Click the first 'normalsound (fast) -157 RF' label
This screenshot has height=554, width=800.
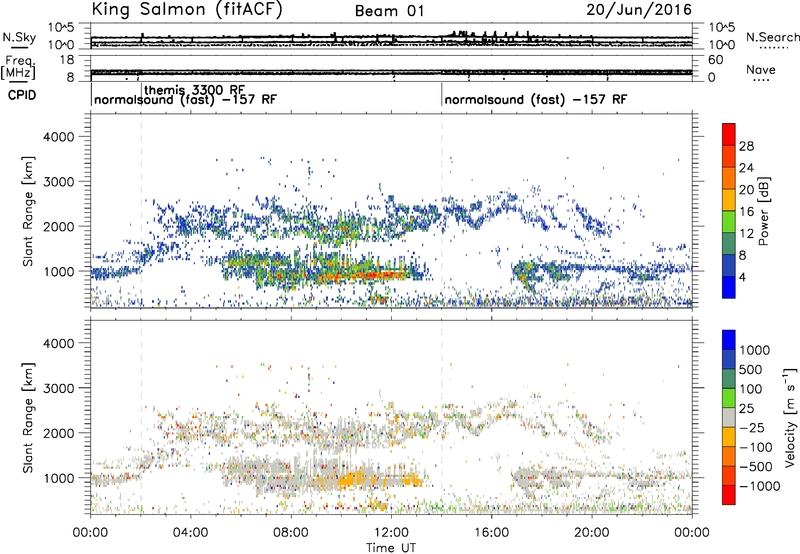(185, 99)
